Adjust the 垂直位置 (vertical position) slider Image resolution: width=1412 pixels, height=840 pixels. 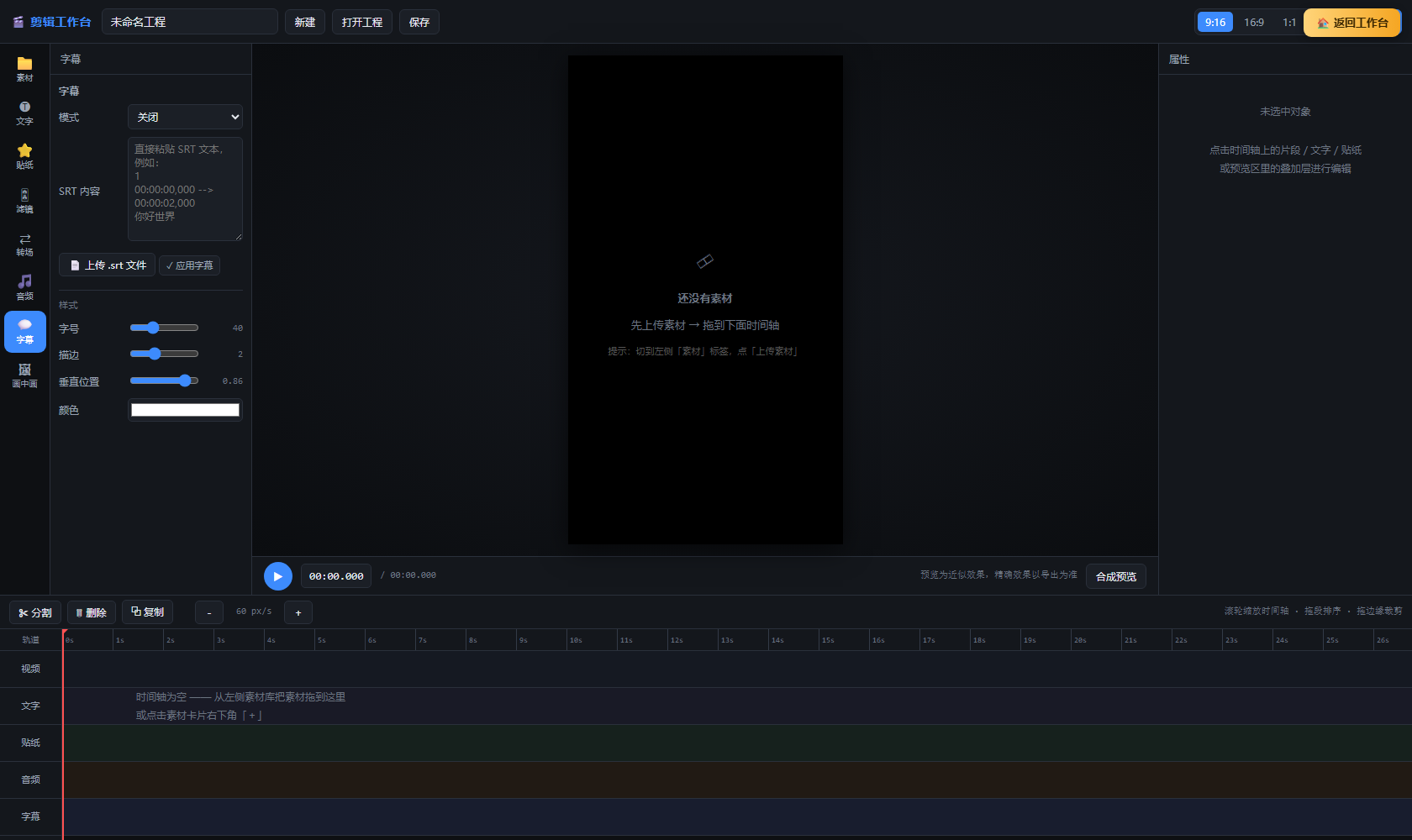(x=164, y=381)
